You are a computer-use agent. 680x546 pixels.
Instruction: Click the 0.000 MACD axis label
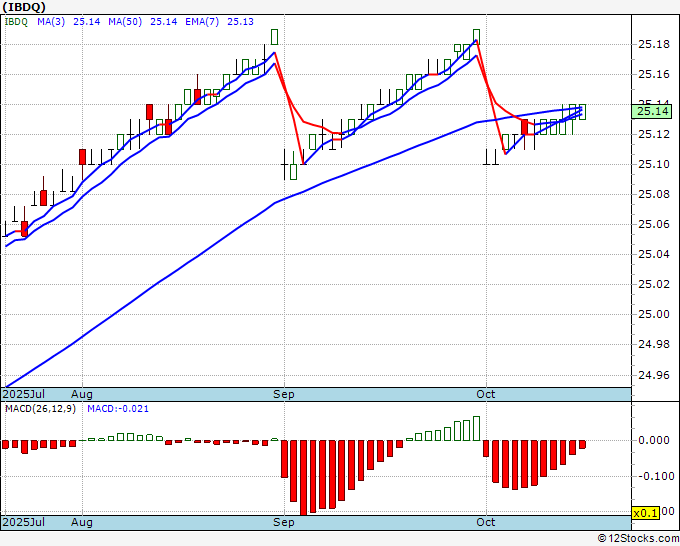pyautogui.click(x=654, y=441)
